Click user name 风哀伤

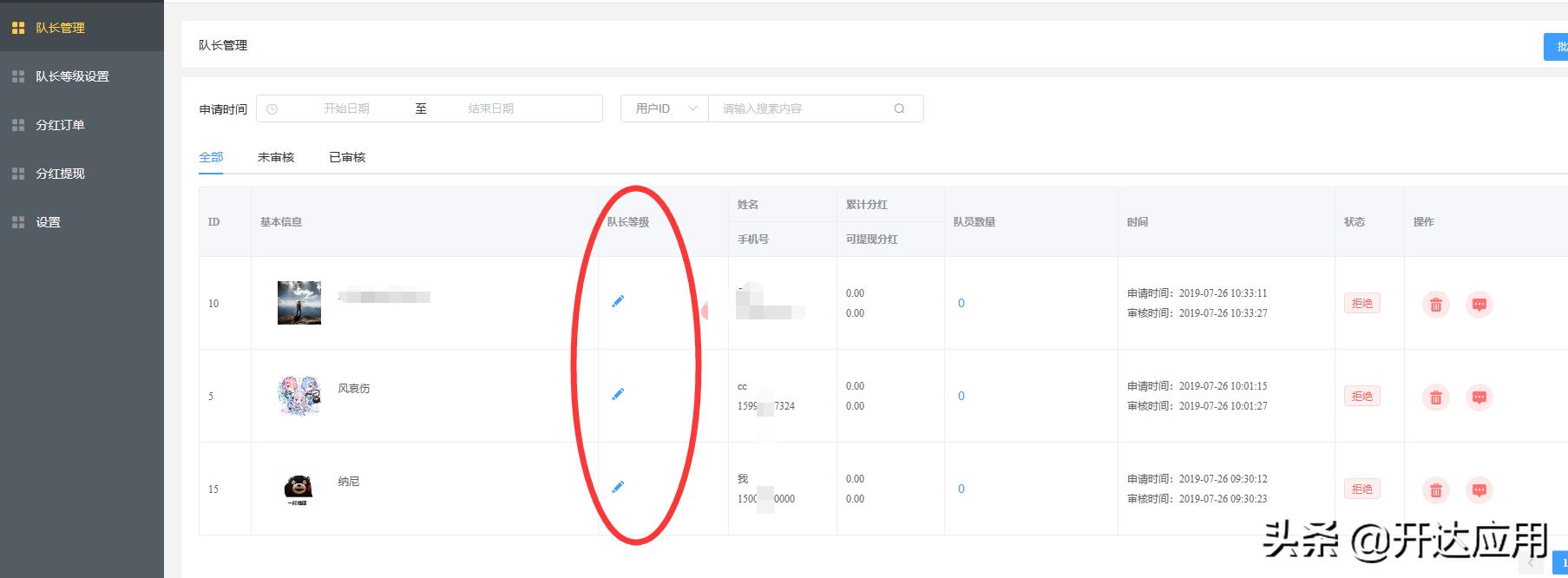[x=354, y=388]
